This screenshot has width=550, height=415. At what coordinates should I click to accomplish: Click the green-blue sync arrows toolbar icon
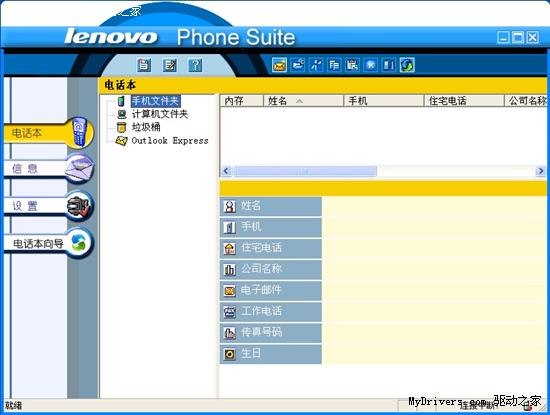tap(407, 65)
